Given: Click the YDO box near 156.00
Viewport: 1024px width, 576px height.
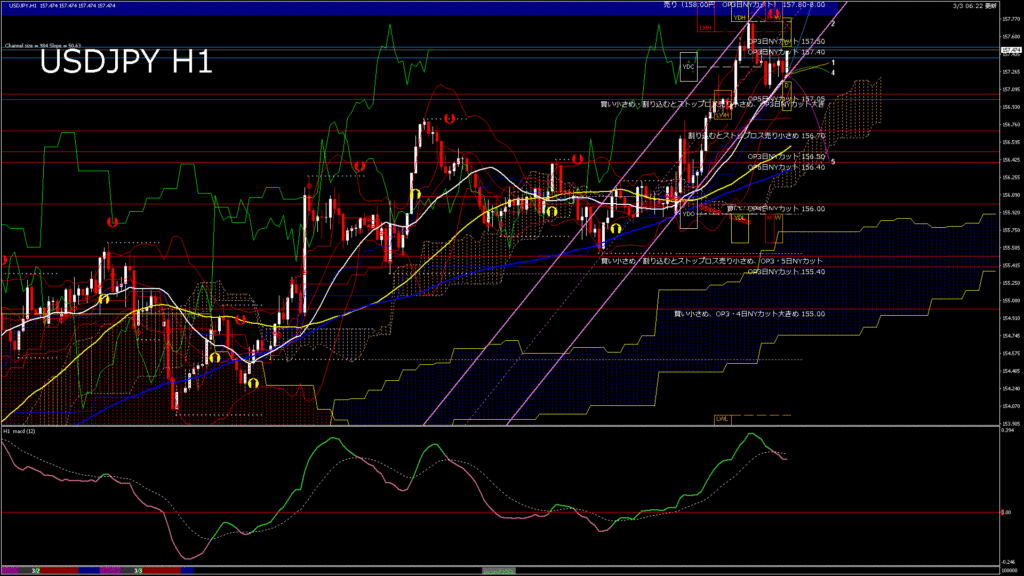Looking at the screenshot, I should tap(687, 213).
